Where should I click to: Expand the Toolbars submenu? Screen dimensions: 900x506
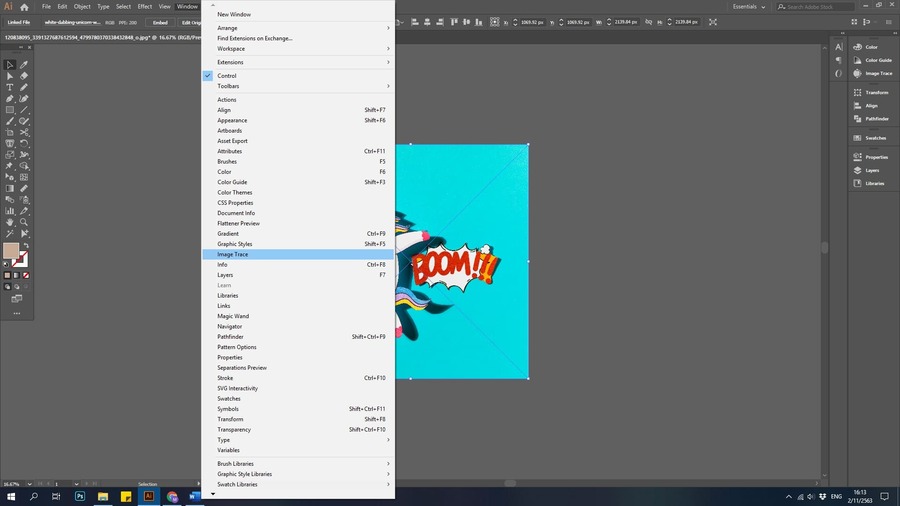click(x=298, y=86)
